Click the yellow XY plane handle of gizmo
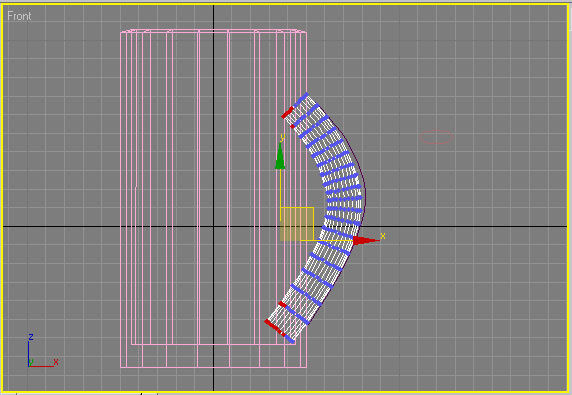 297,224
